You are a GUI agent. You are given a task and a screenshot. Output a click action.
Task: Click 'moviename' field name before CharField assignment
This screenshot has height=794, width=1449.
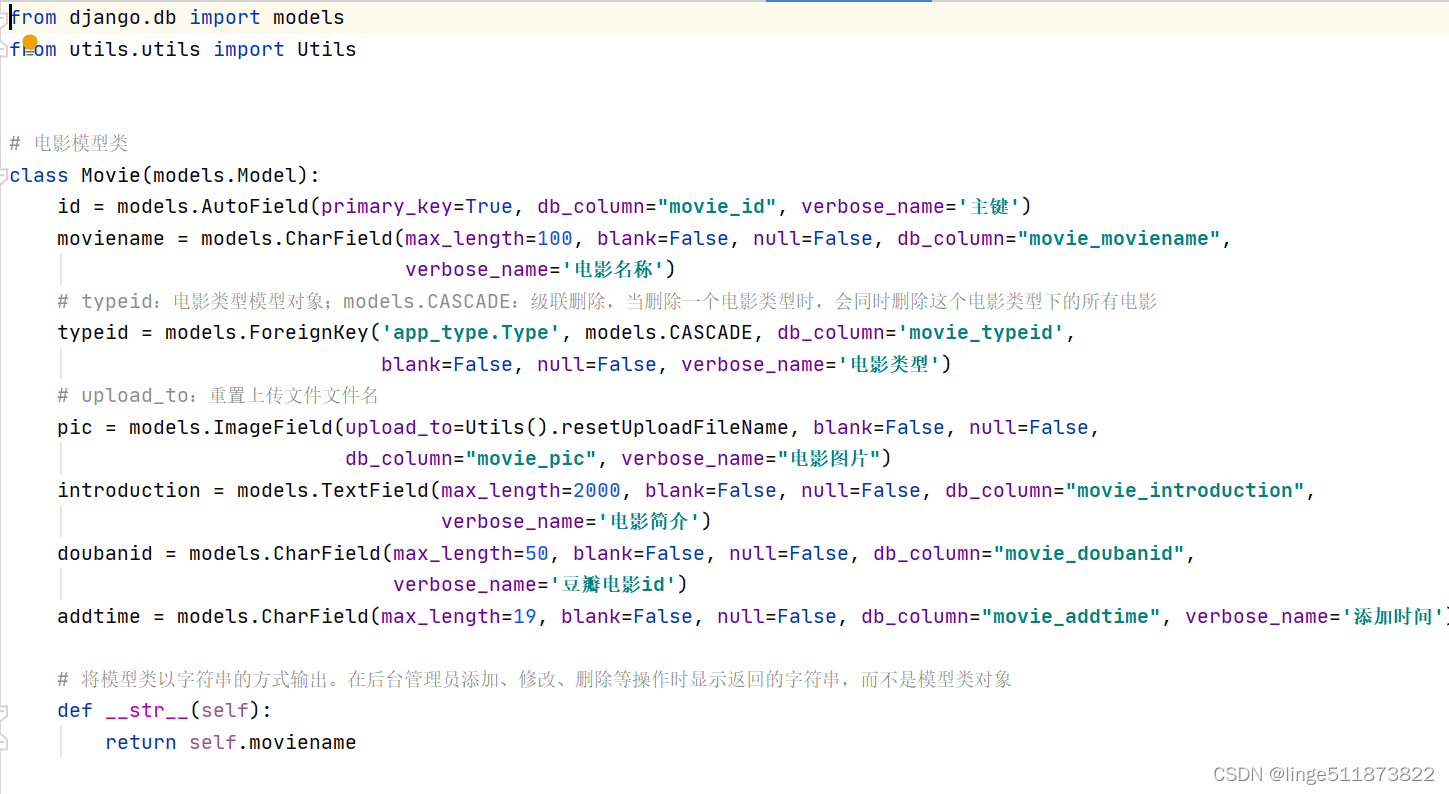(111, 238)
